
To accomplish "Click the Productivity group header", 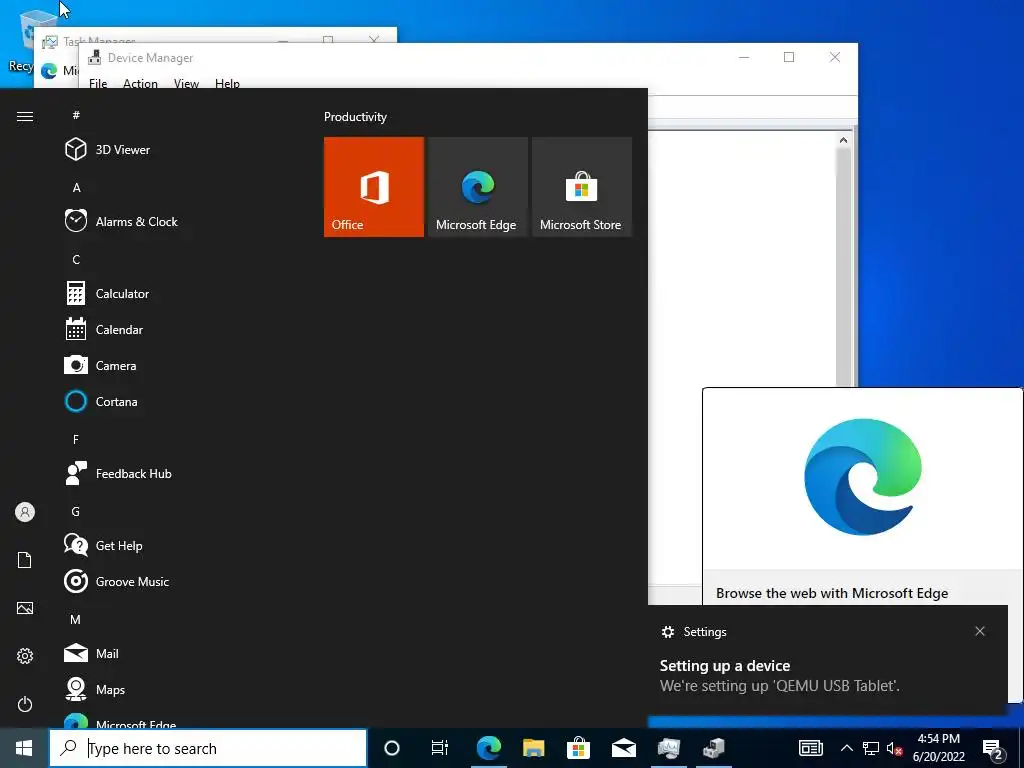I will [x=355, y=117].
